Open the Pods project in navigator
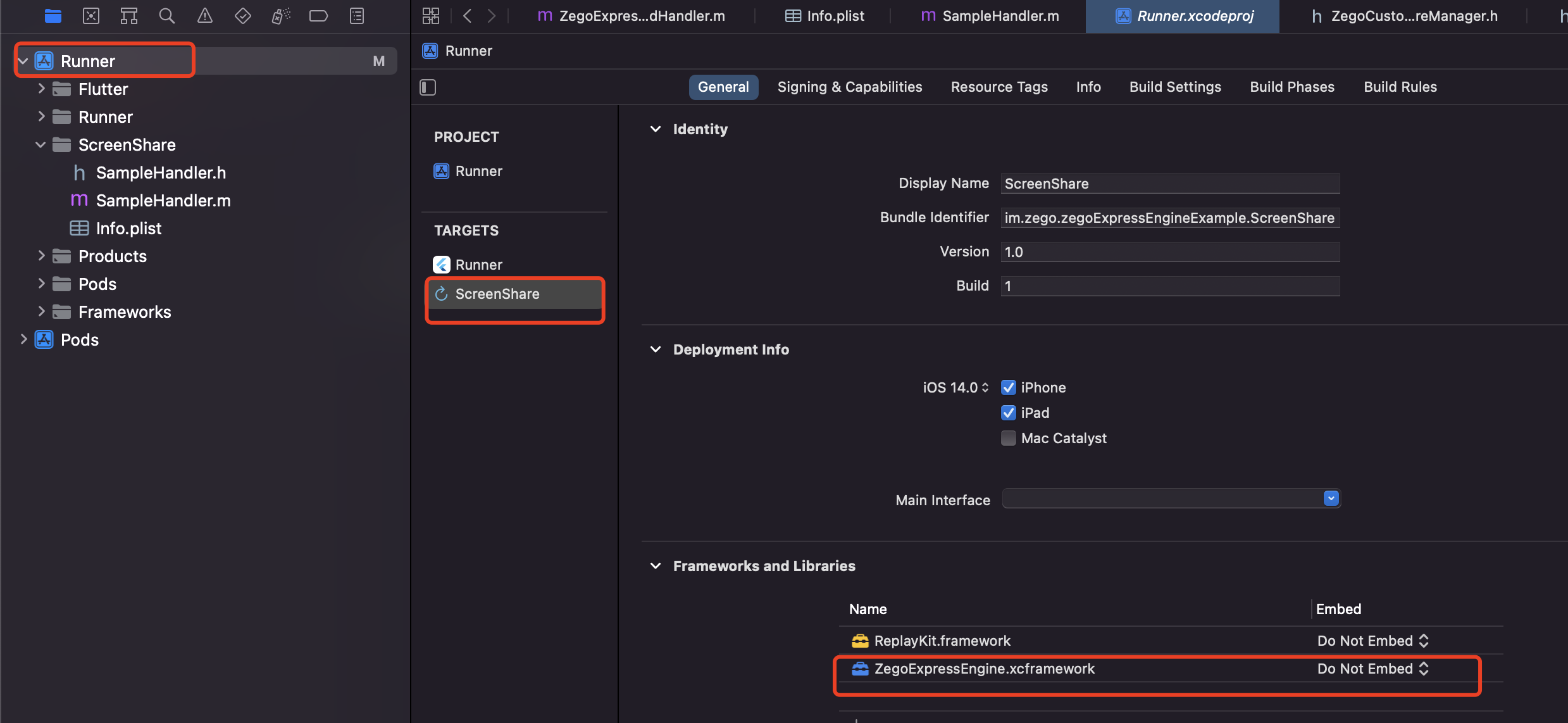Screen dimensions: 1568x723 click(80, 339)
